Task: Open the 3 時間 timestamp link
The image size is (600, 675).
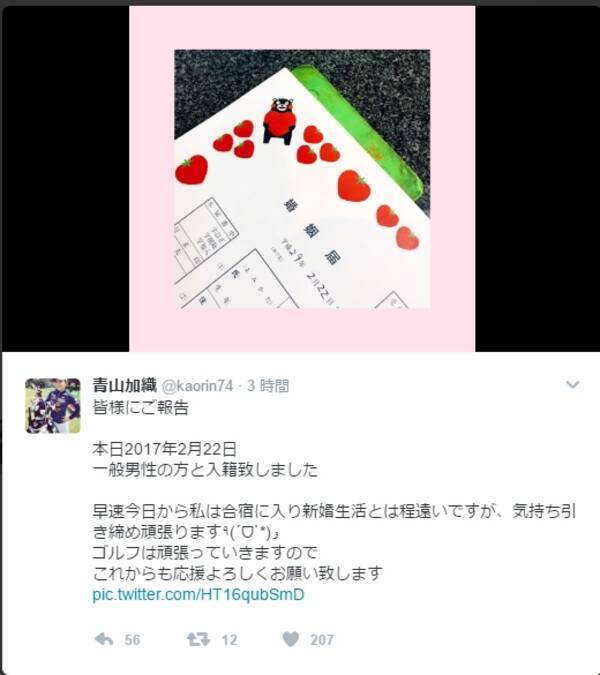Action: pyautogui.click(x=268, y=386)
